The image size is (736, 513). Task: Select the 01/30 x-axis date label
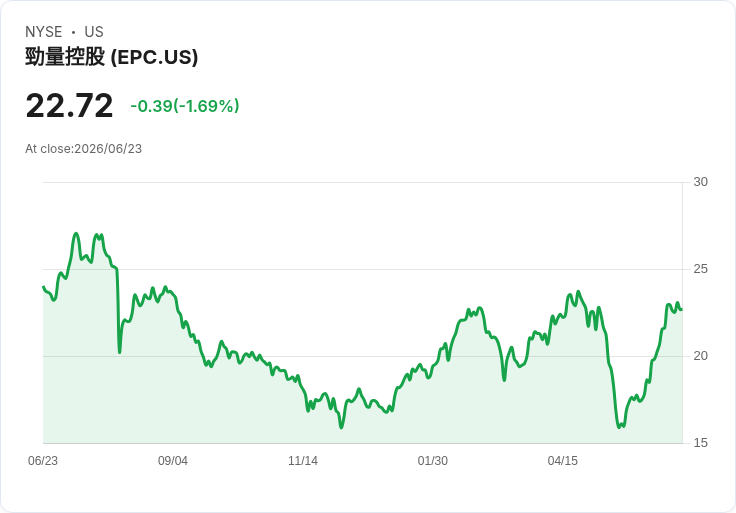click(433, 461)
